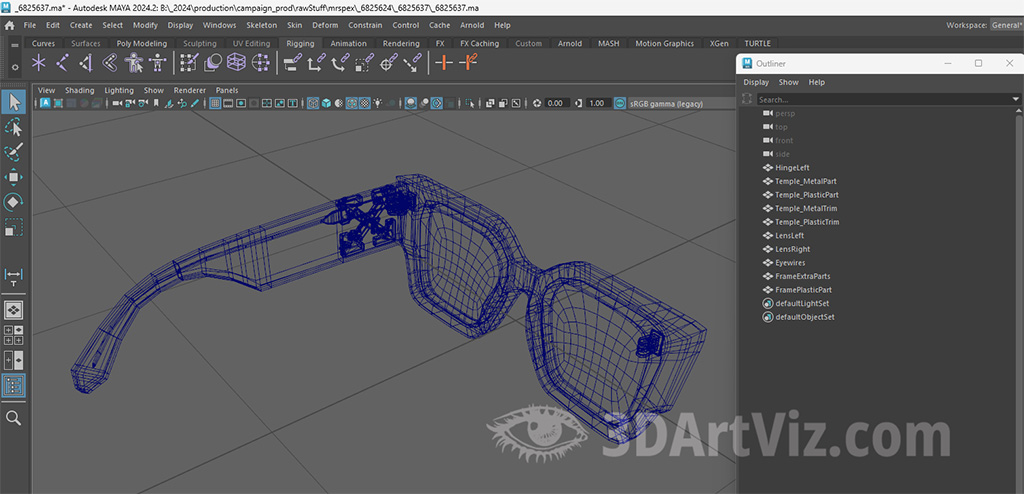Expand the Outliner search filter dropdown arrow
This screenshot has width=1024, height=494.
pyautogui.click(x=1016, y=99)
